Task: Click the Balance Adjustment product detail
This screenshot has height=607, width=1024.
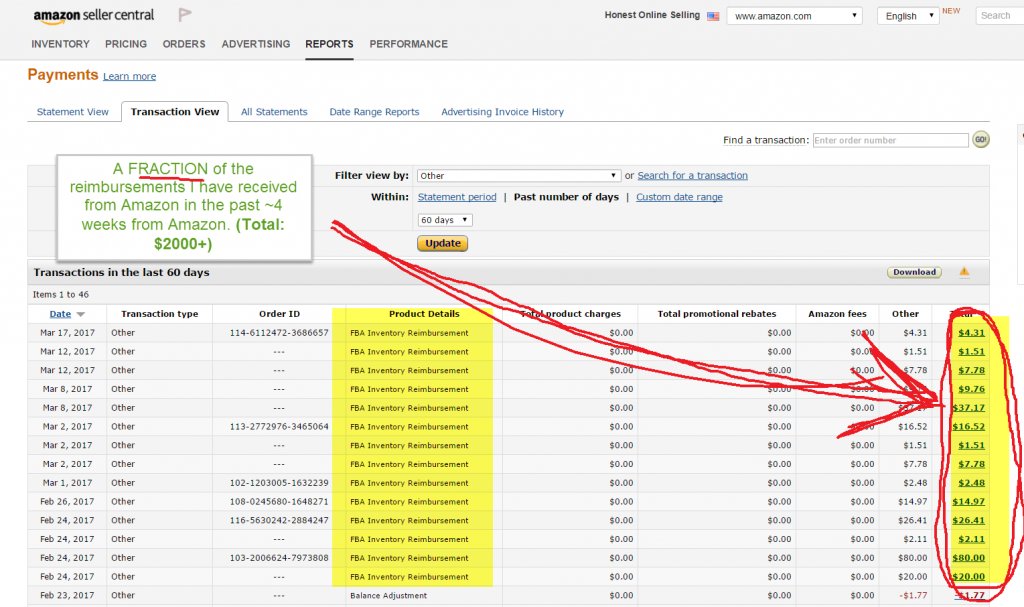Action: 389,595
